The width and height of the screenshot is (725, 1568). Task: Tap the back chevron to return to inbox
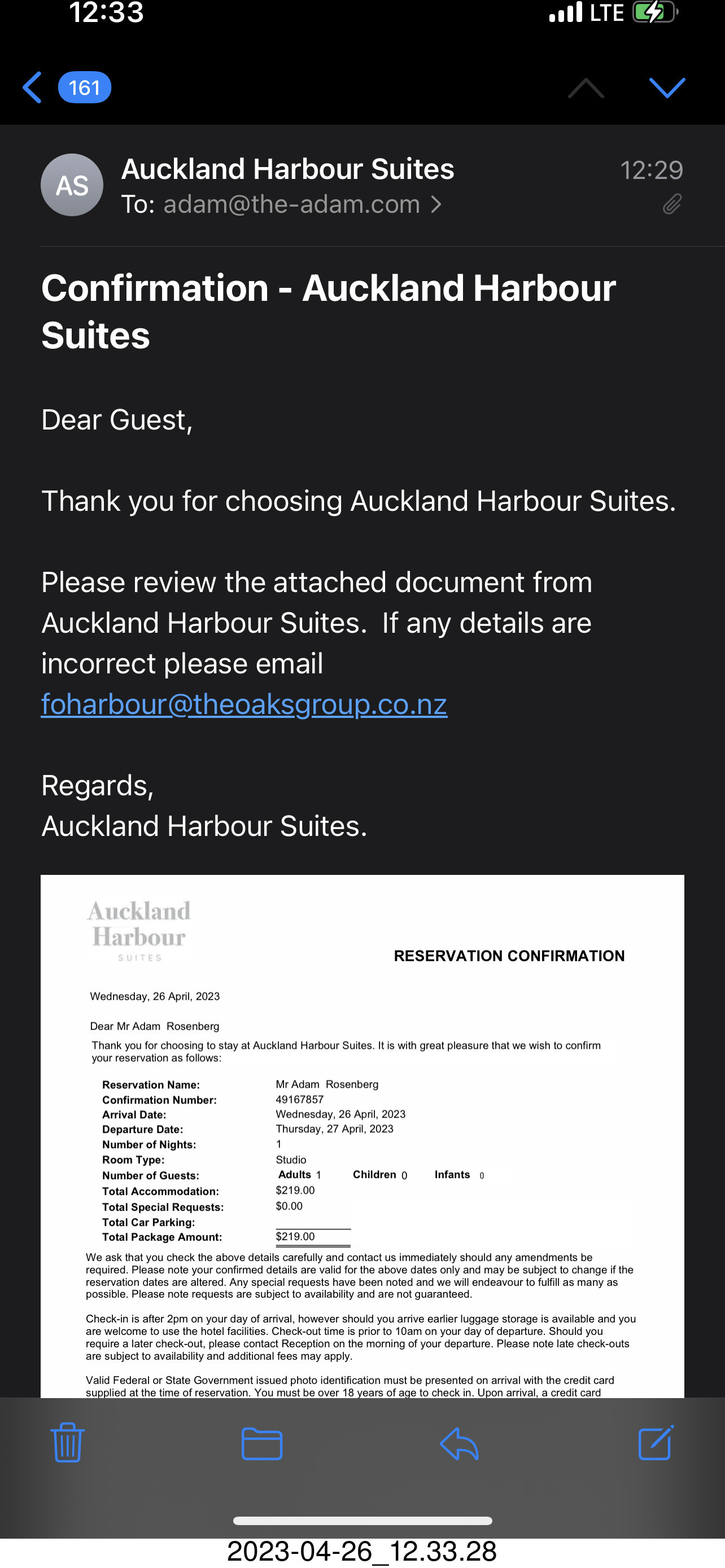32,87
